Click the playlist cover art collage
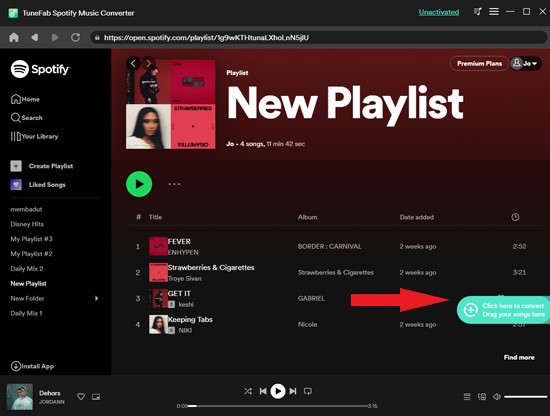 pos(171,104)
